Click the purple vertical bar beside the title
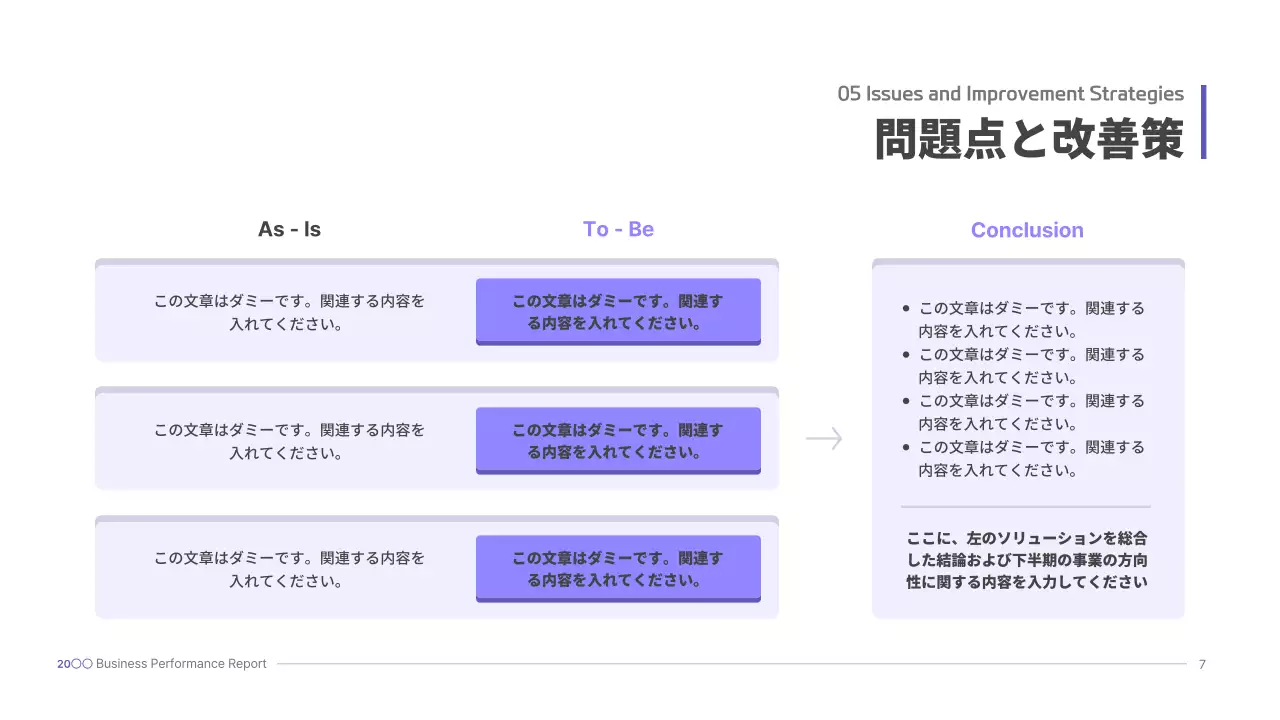 point(1202,121)
